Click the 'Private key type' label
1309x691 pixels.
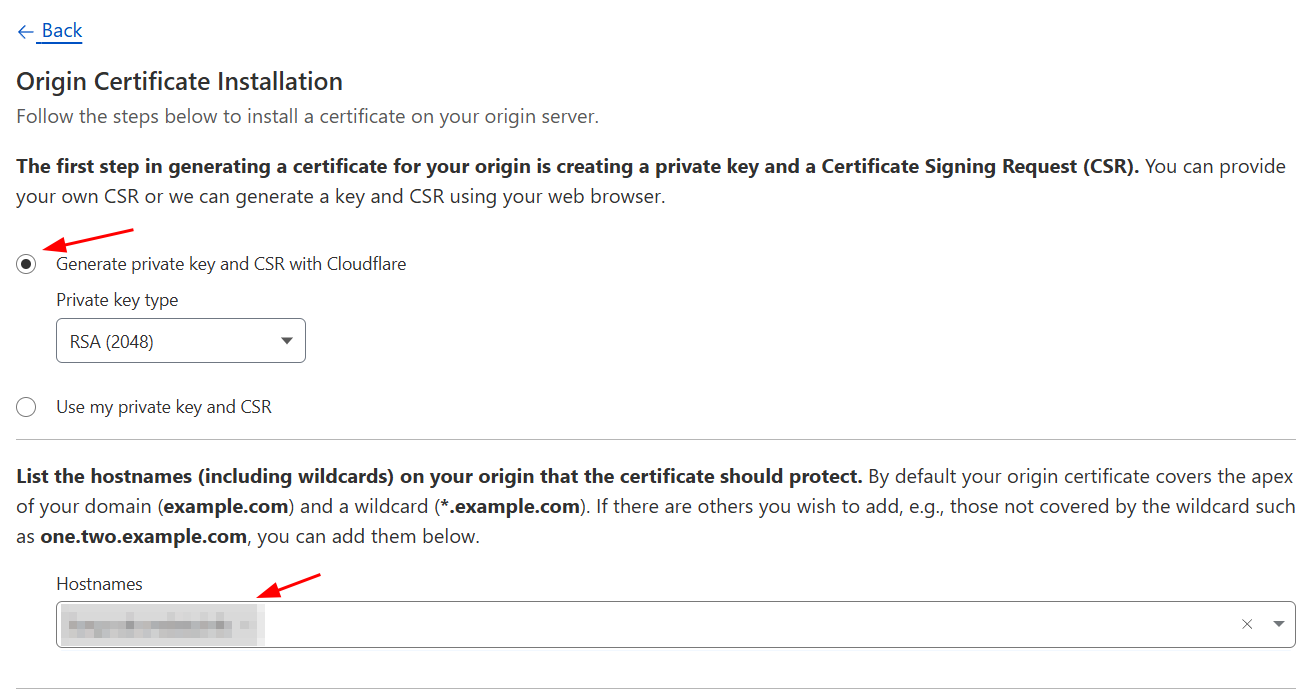click(117, 300)
